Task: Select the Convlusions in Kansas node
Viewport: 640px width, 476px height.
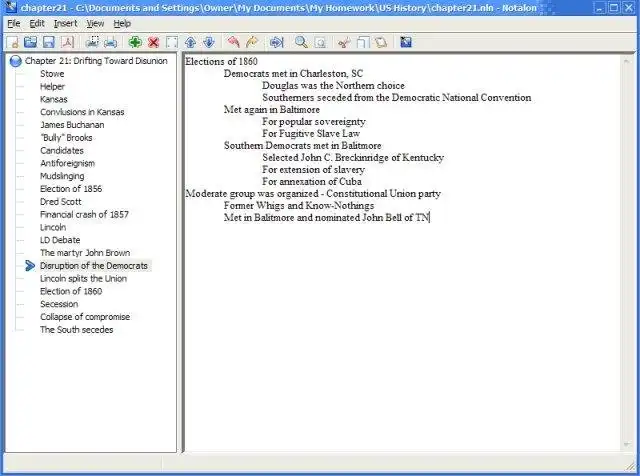Action: tap(82, 112)
